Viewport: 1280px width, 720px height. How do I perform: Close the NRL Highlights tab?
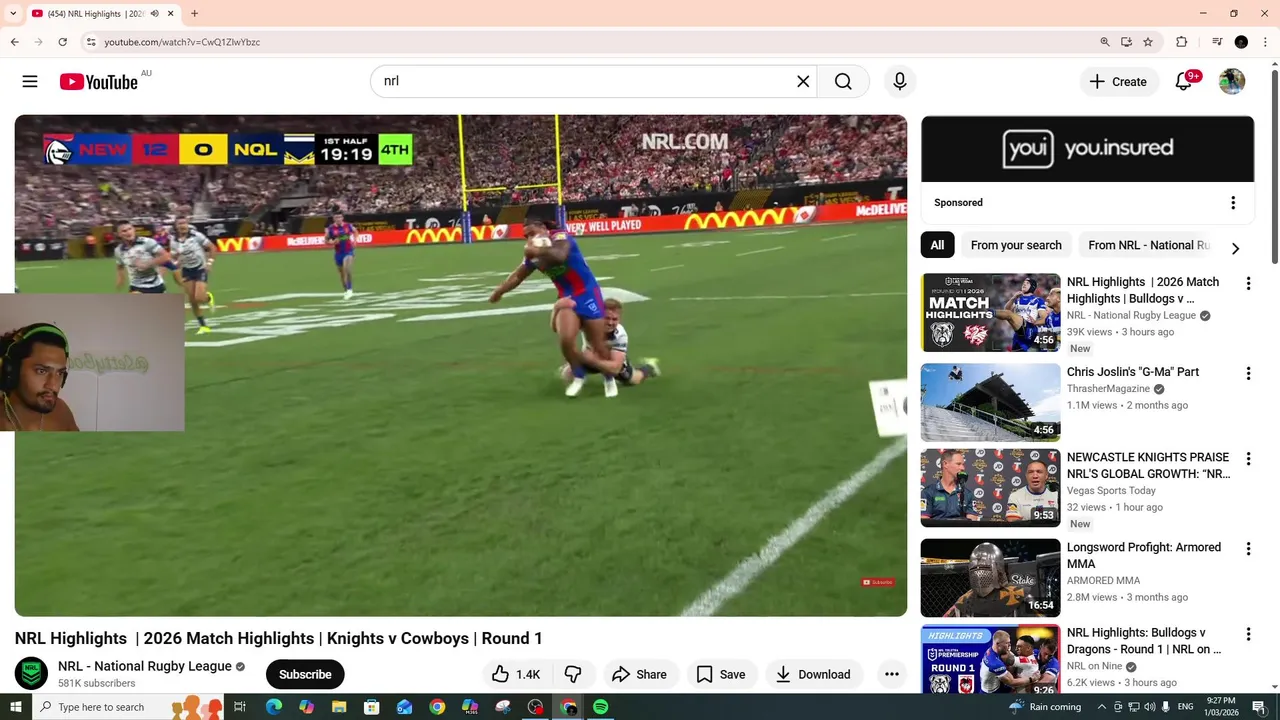(171, 14)
